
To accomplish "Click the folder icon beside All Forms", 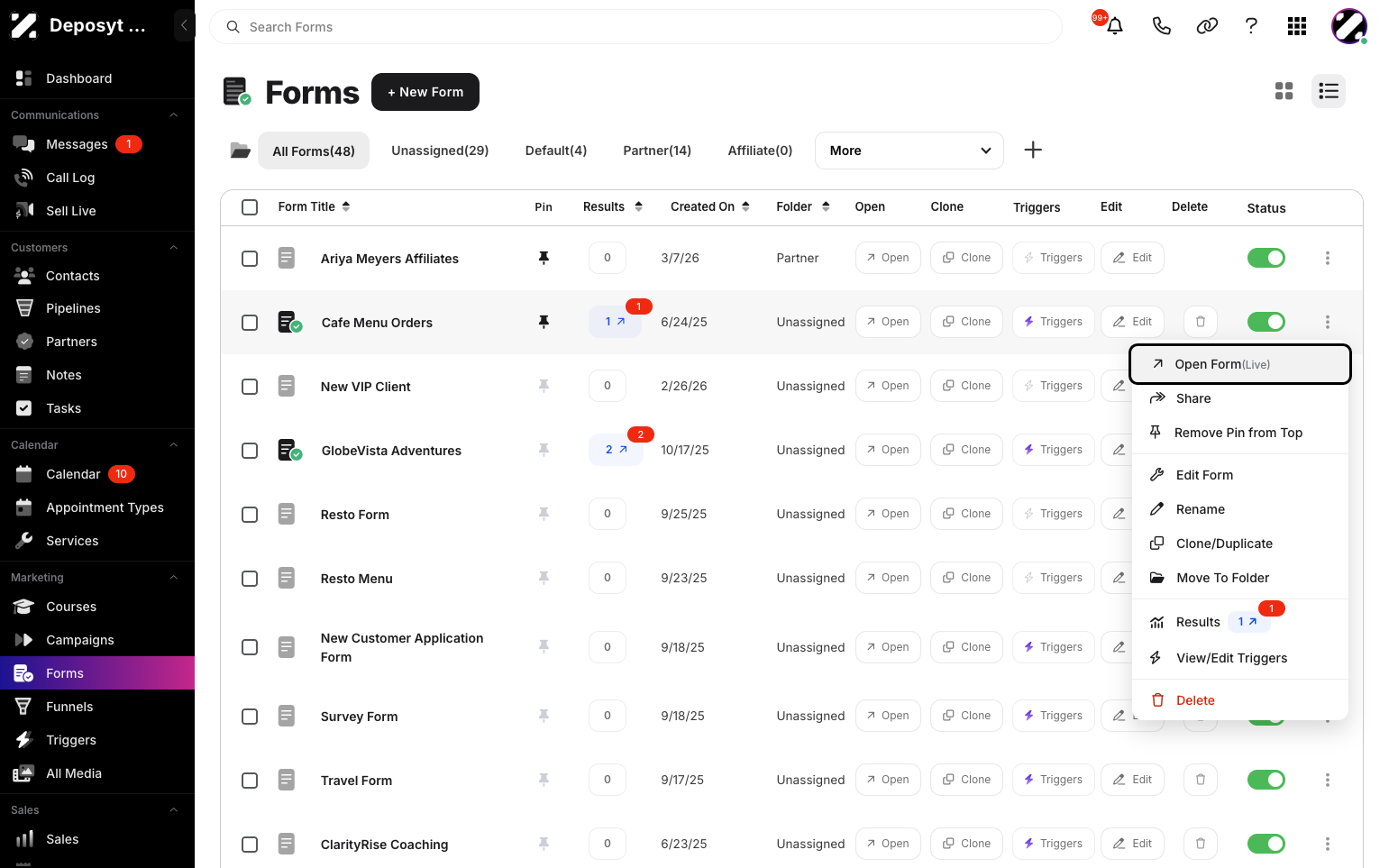I will (x=240, y=151).
